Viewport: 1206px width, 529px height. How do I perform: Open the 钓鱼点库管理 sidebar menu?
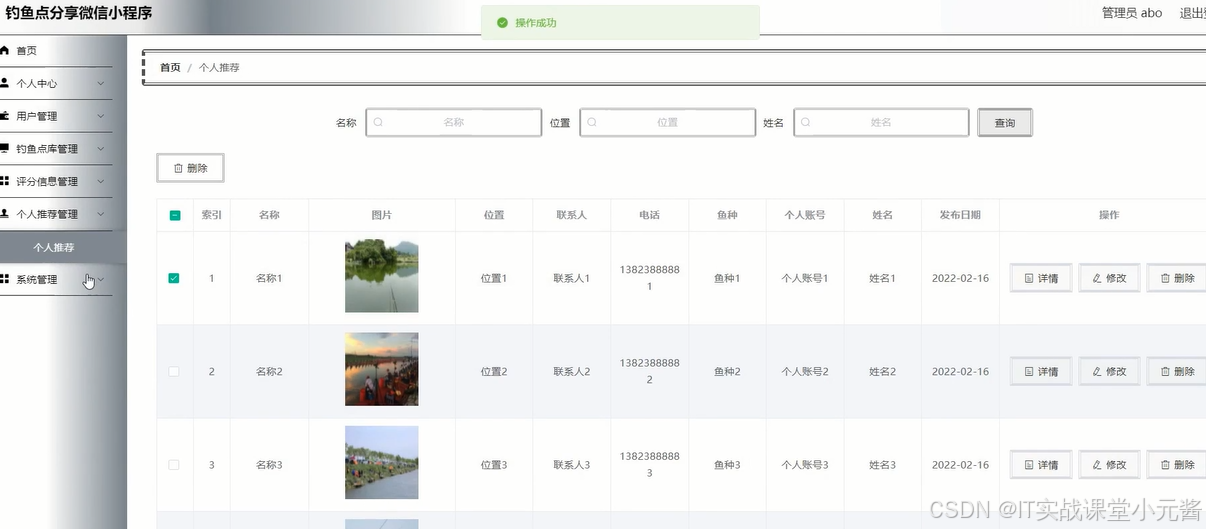(x=55, y=148)
